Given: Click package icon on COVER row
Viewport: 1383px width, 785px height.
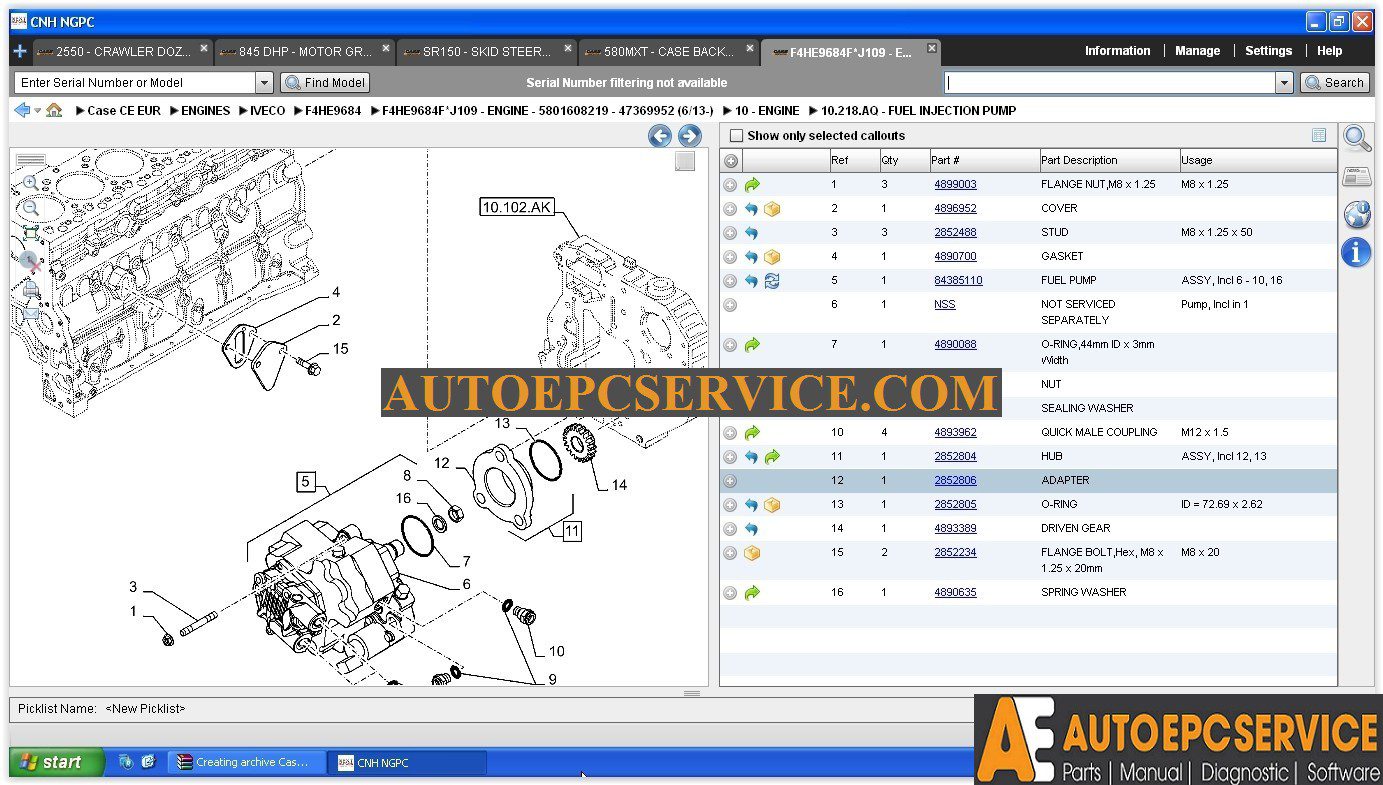Looking at the screenshot, I should click(771, 209).
